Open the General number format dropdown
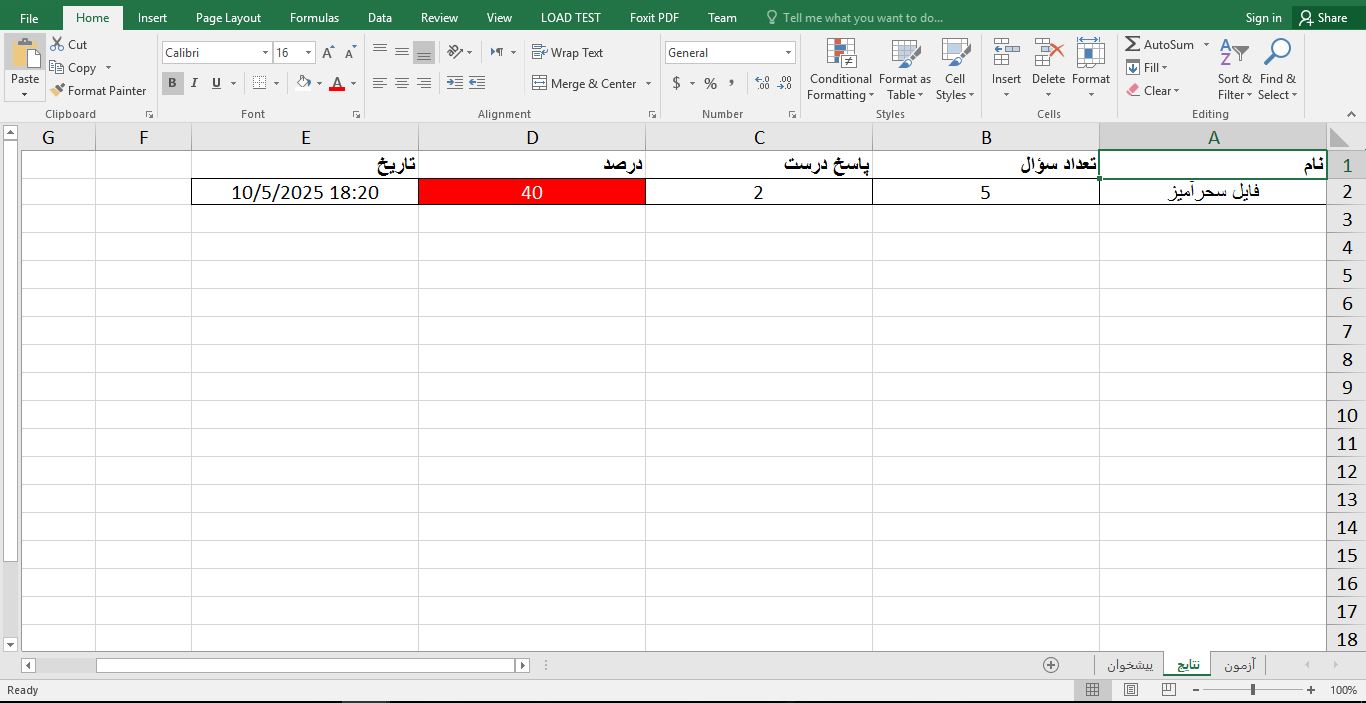This screenshot has width=1366, height=703. (x=788, y=53)
